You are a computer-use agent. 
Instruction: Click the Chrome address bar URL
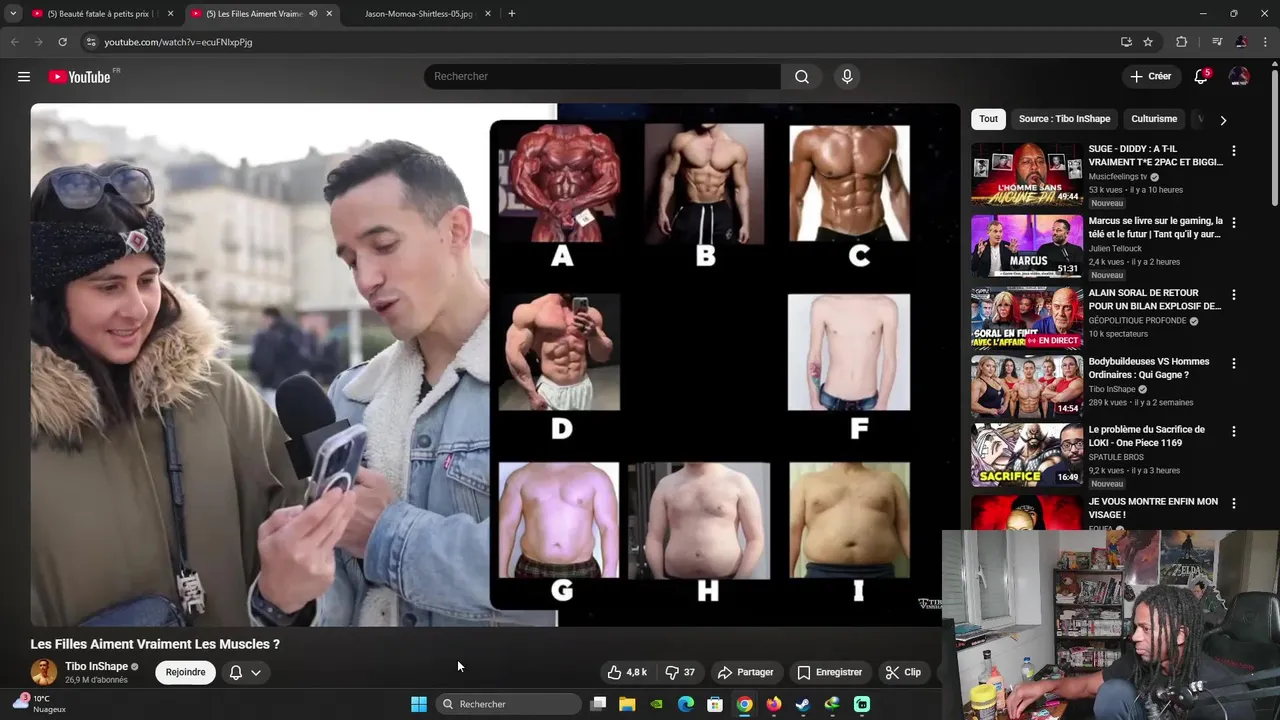pyautogui.click(x=178, y=42)
